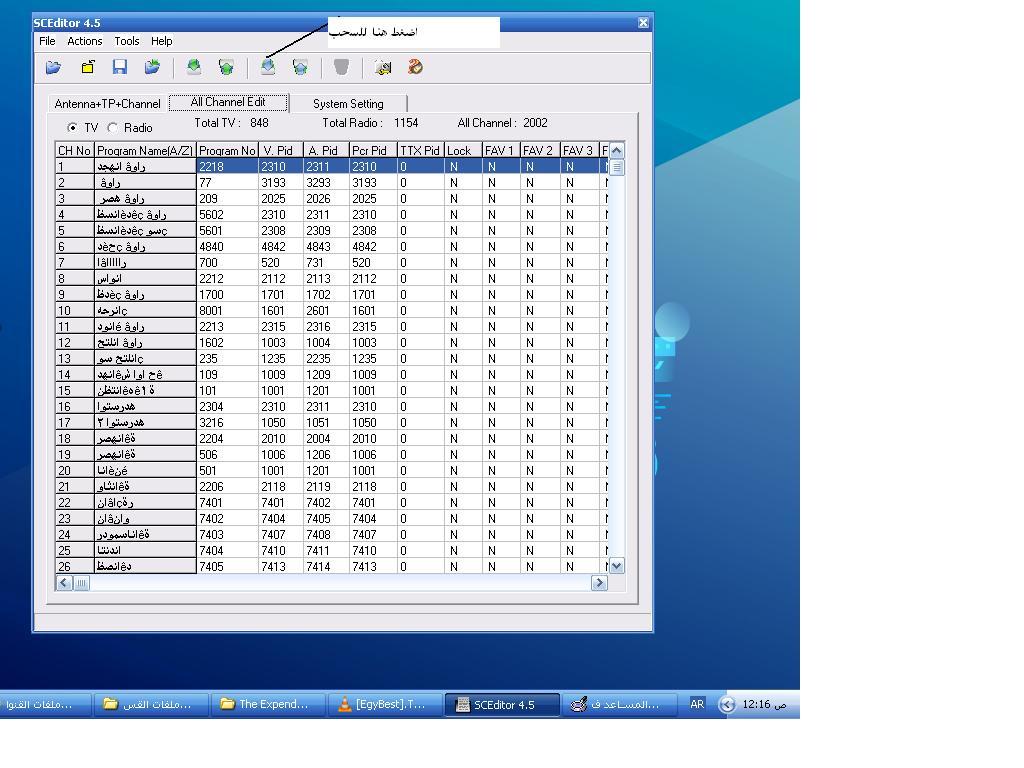This screenshot has width=1024, height=768.
Task: Open [EgyBest] VLC taskbar button
Action: (385, 705)
